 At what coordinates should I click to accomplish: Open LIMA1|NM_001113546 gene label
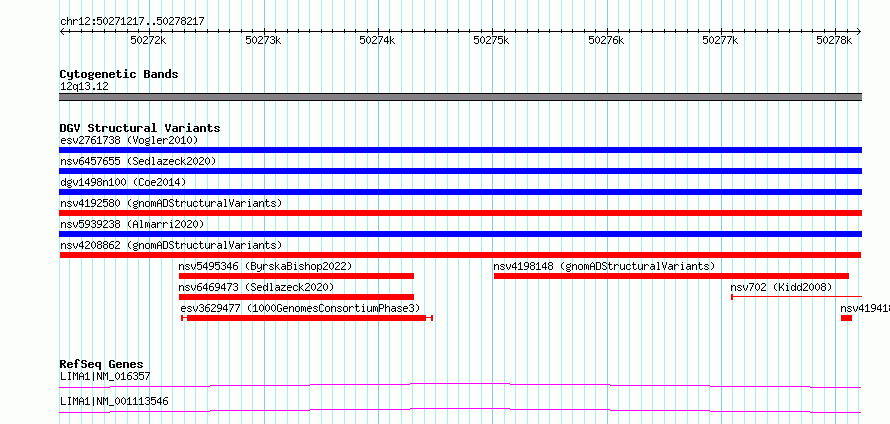coord(114,402)
